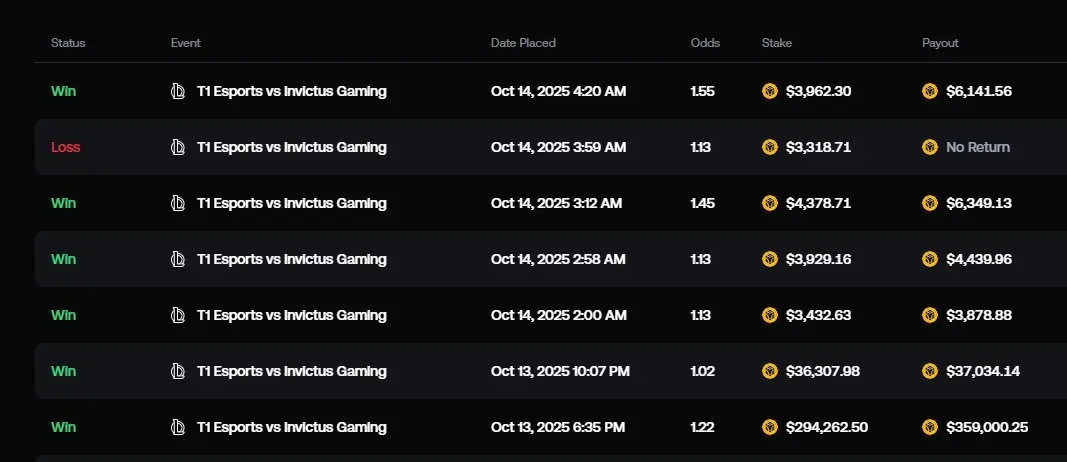Click the coin icon beside the $359,000.25 payout
The image size is (1067, 462).
tap(930, 427)
